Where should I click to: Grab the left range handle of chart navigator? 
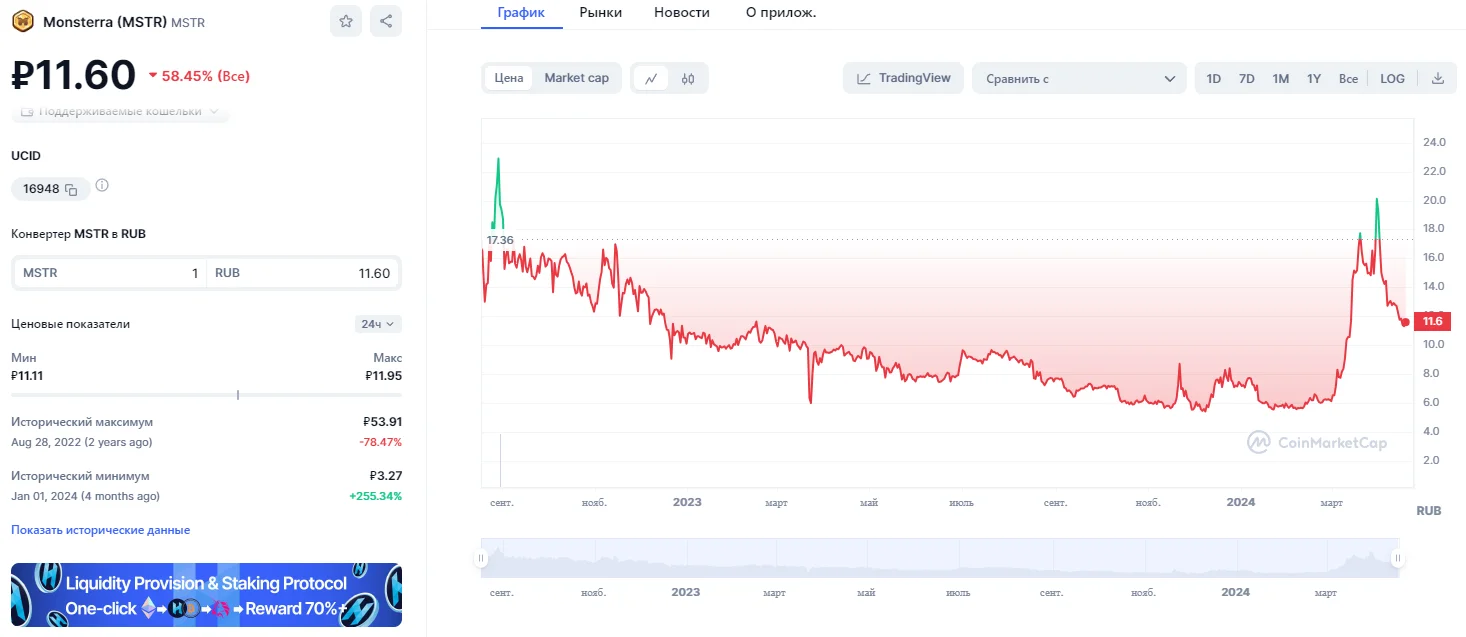point(482,558)
